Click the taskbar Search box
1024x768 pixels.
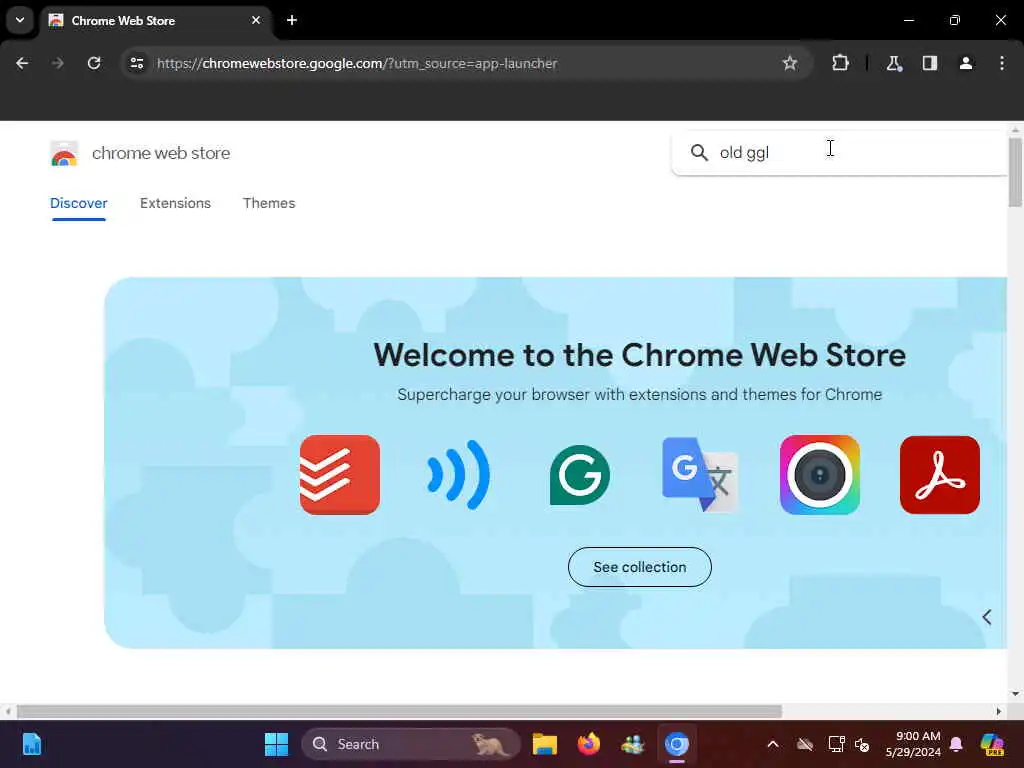coord(411,744)
